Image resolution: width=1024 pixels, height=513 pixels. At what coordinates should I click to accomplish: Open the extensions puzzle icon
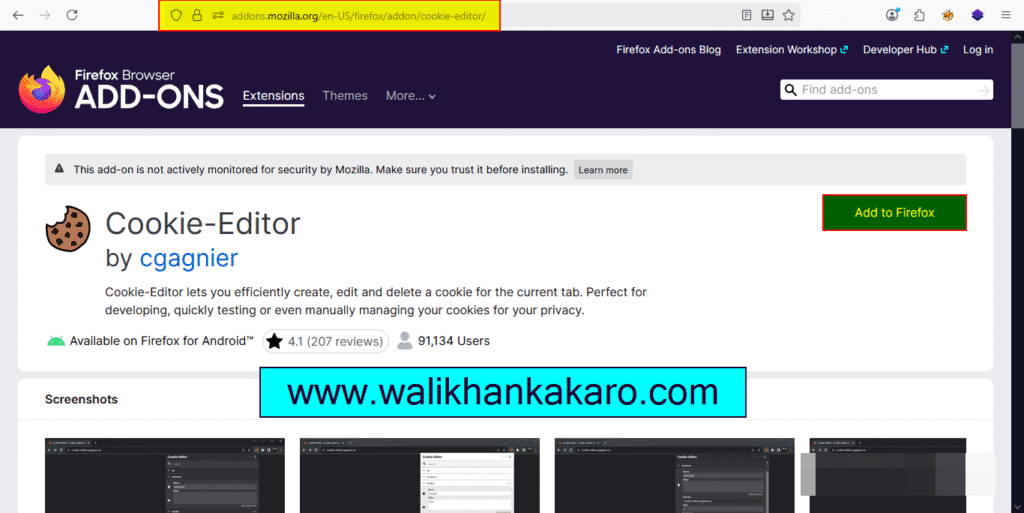click(920, 15)
